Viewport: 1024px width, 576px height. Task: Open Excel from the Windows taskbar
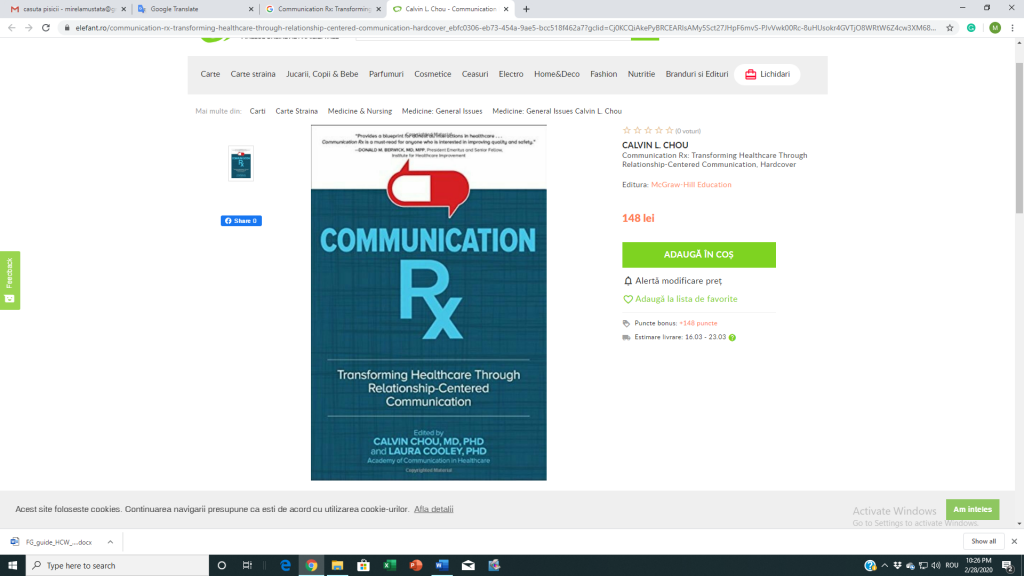click(389, 565)
